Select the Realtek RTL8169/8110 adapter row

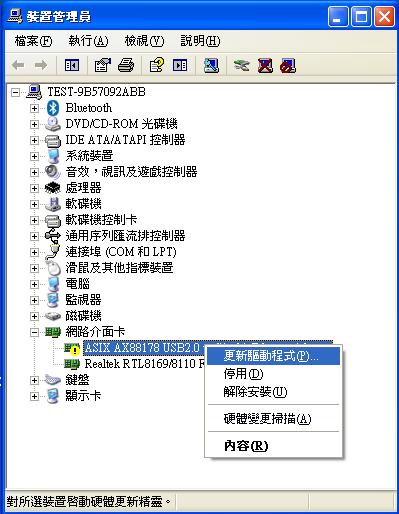click(144, 364)
